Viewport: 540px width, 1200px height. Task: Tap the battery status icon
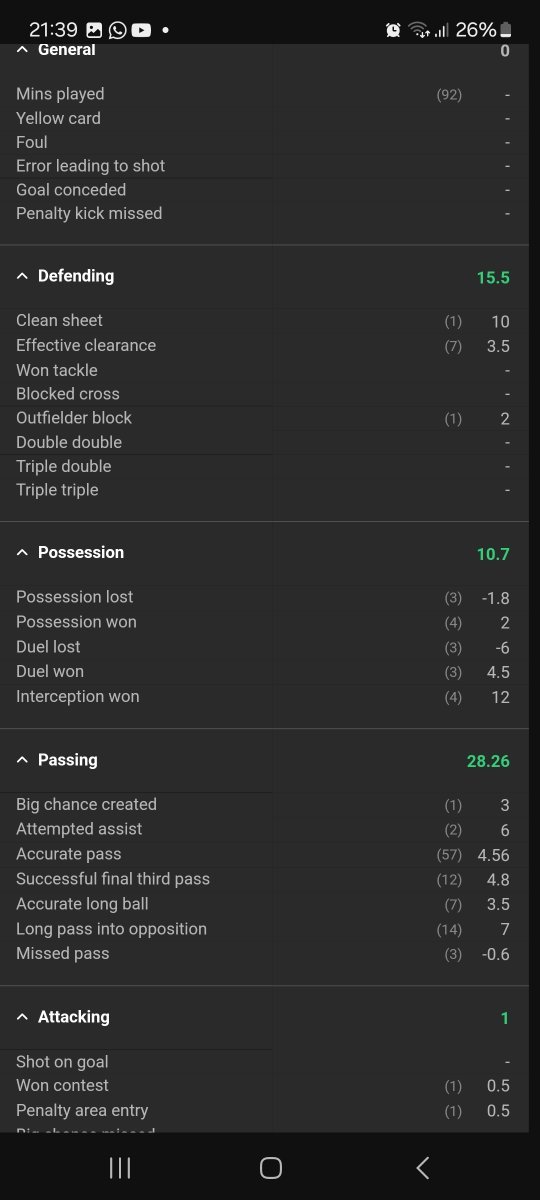tap(506, 30)
